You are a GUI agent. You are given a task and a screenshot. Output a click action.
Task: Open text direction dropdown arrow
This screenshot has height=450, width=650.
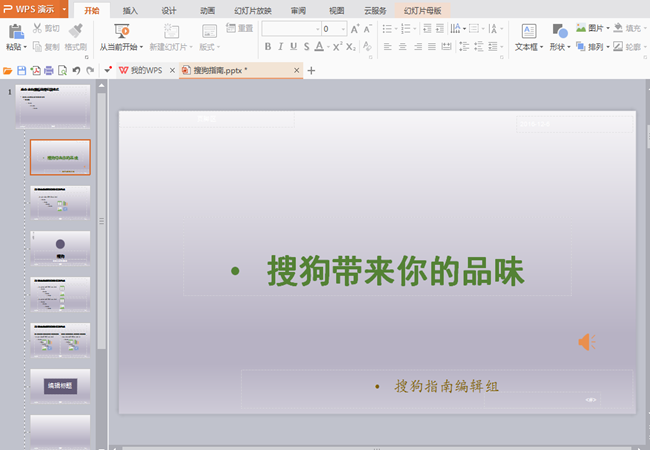click(464, 29)
